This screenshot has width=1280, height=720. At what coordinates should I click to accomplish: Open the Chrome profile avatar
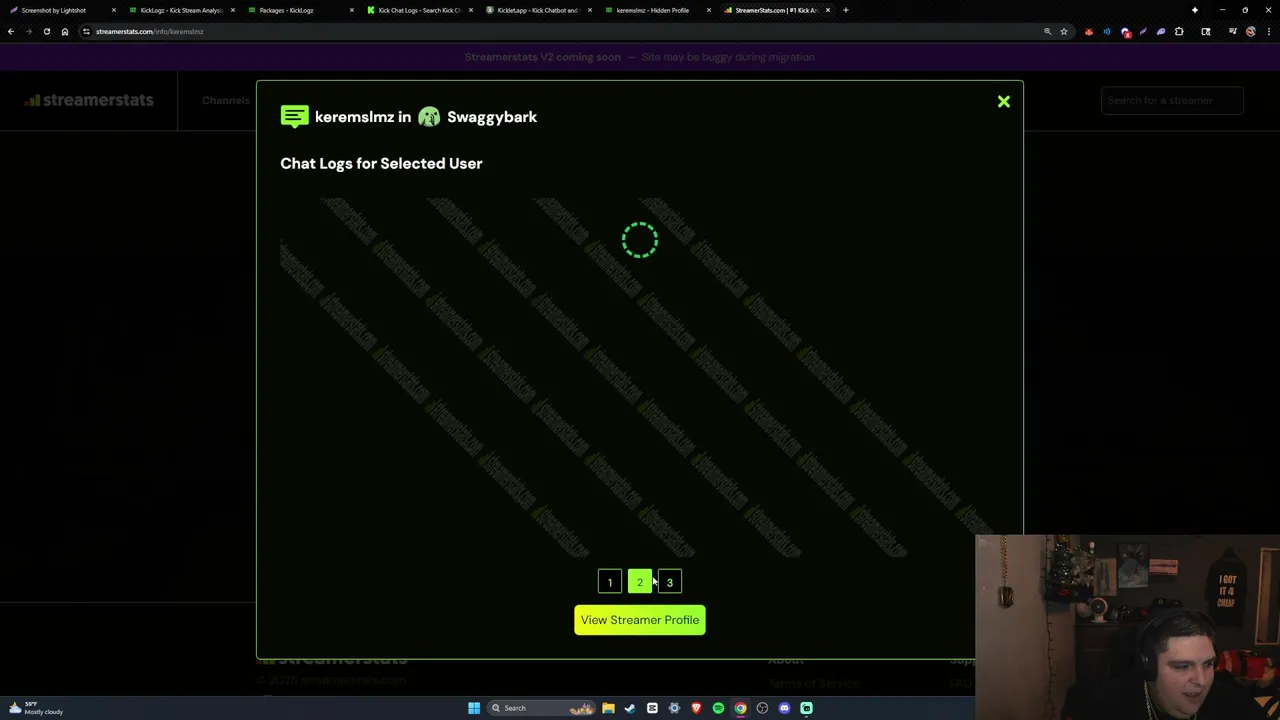(x=1251, y=31)
